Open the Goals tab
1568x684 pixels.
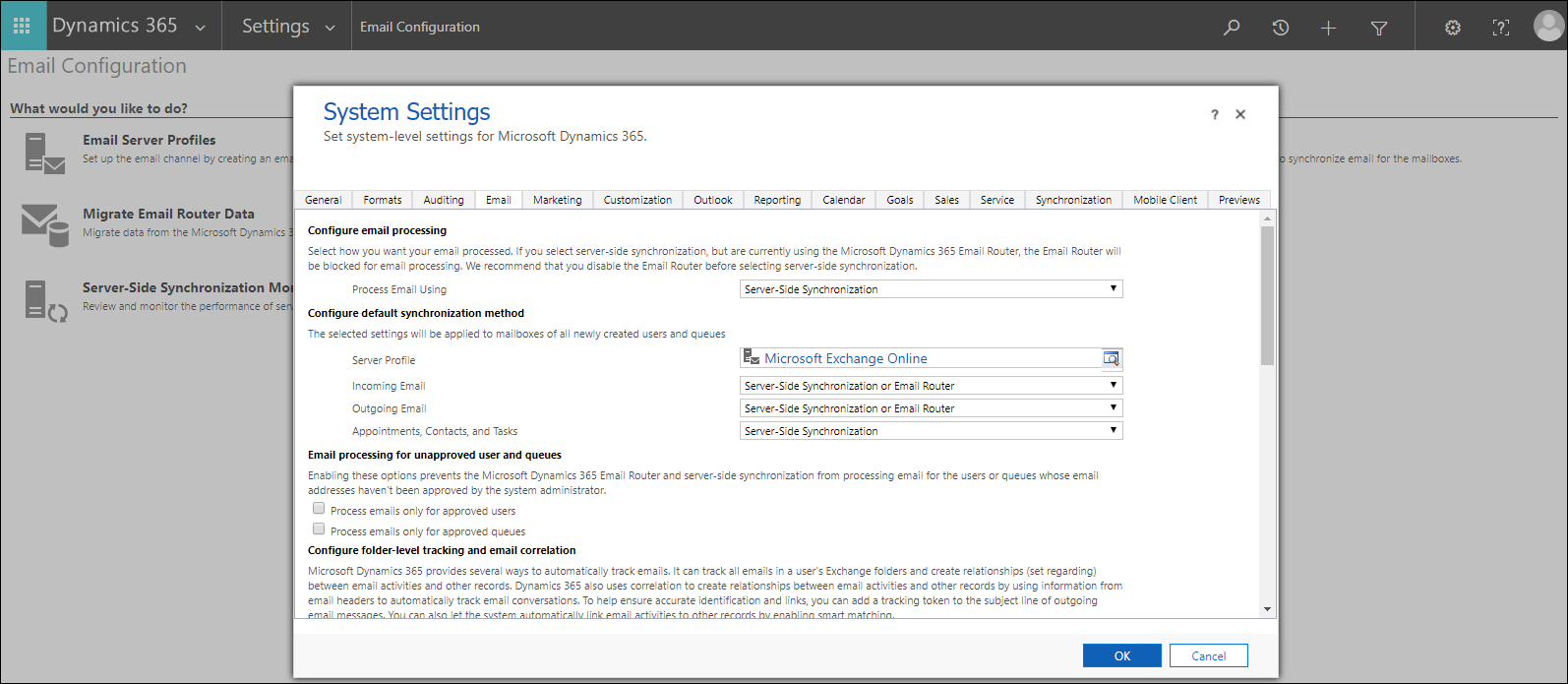tap(900, 200)
